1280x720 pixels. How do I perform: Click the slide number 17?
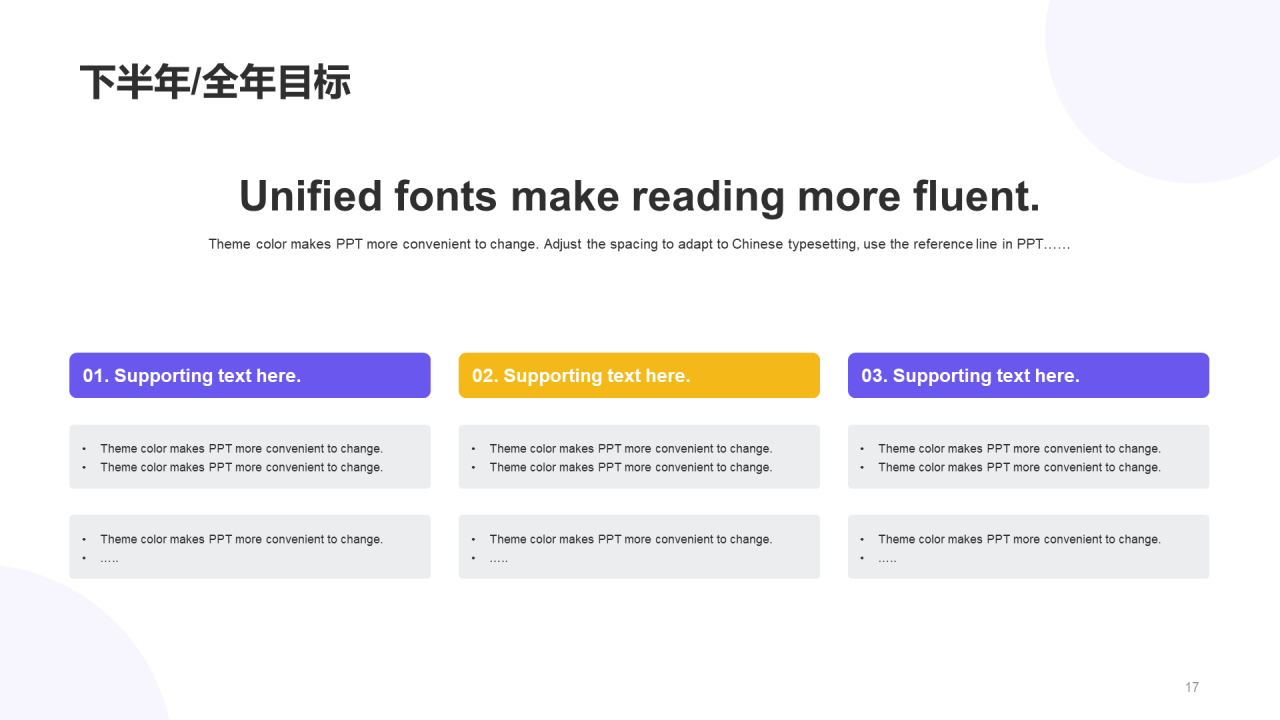[1192, 687]
